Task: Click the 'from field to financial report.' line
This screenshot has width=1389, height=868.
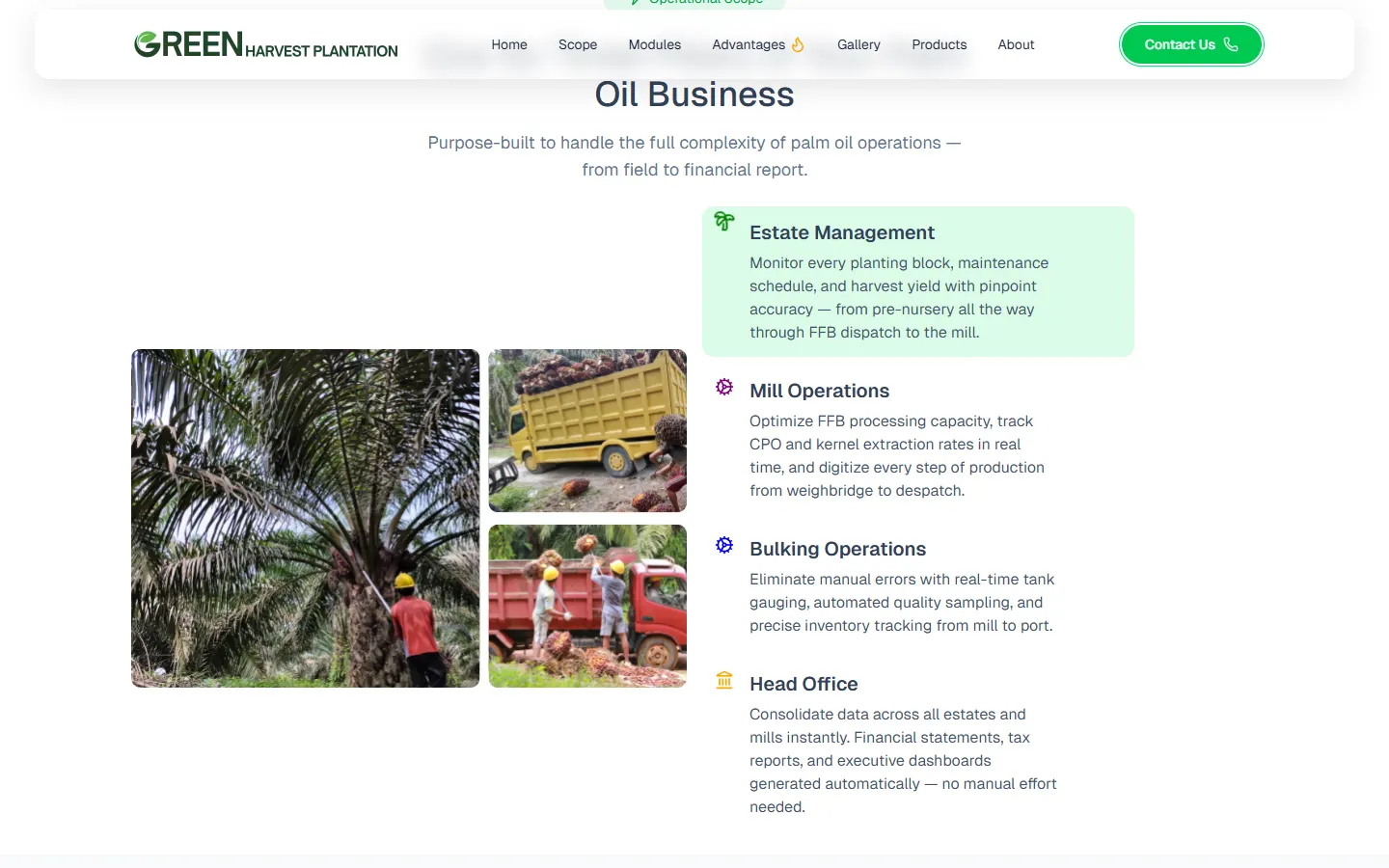Action: 694,170
